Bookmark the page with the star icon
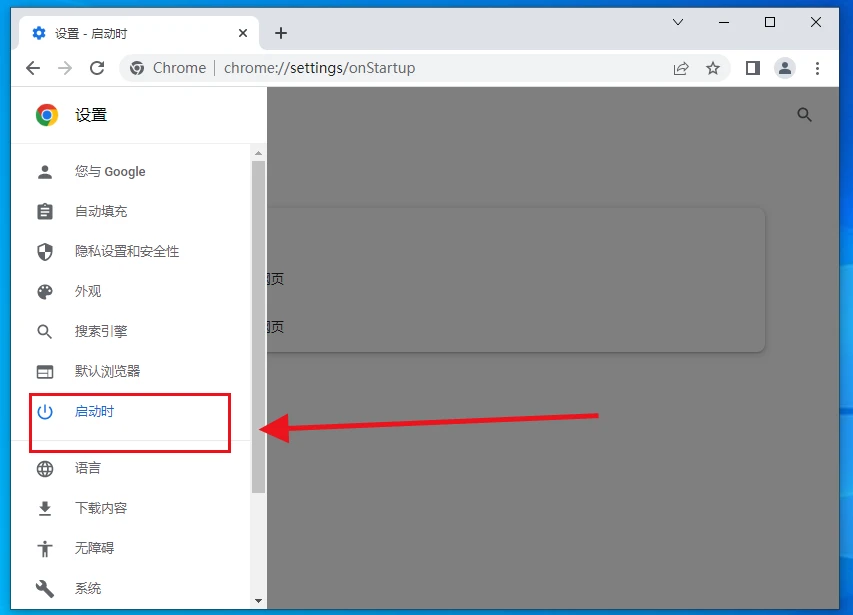 click(x=713, y=68)
